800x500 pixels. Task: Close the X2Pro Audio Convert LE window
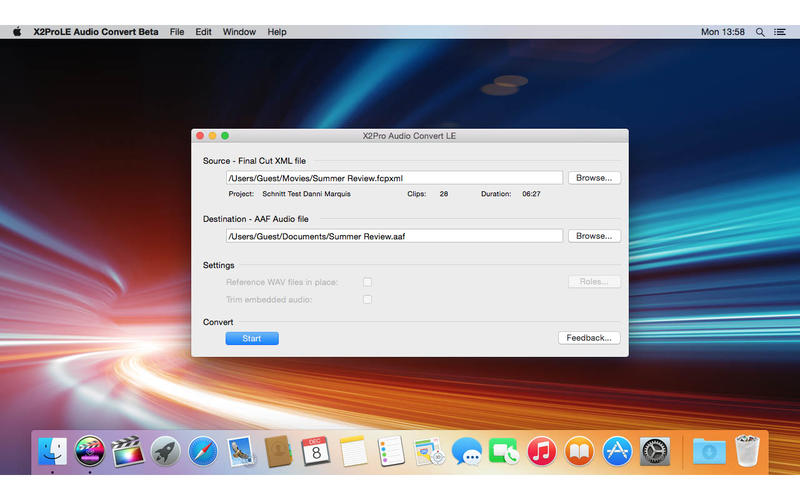tap(200, 136)
